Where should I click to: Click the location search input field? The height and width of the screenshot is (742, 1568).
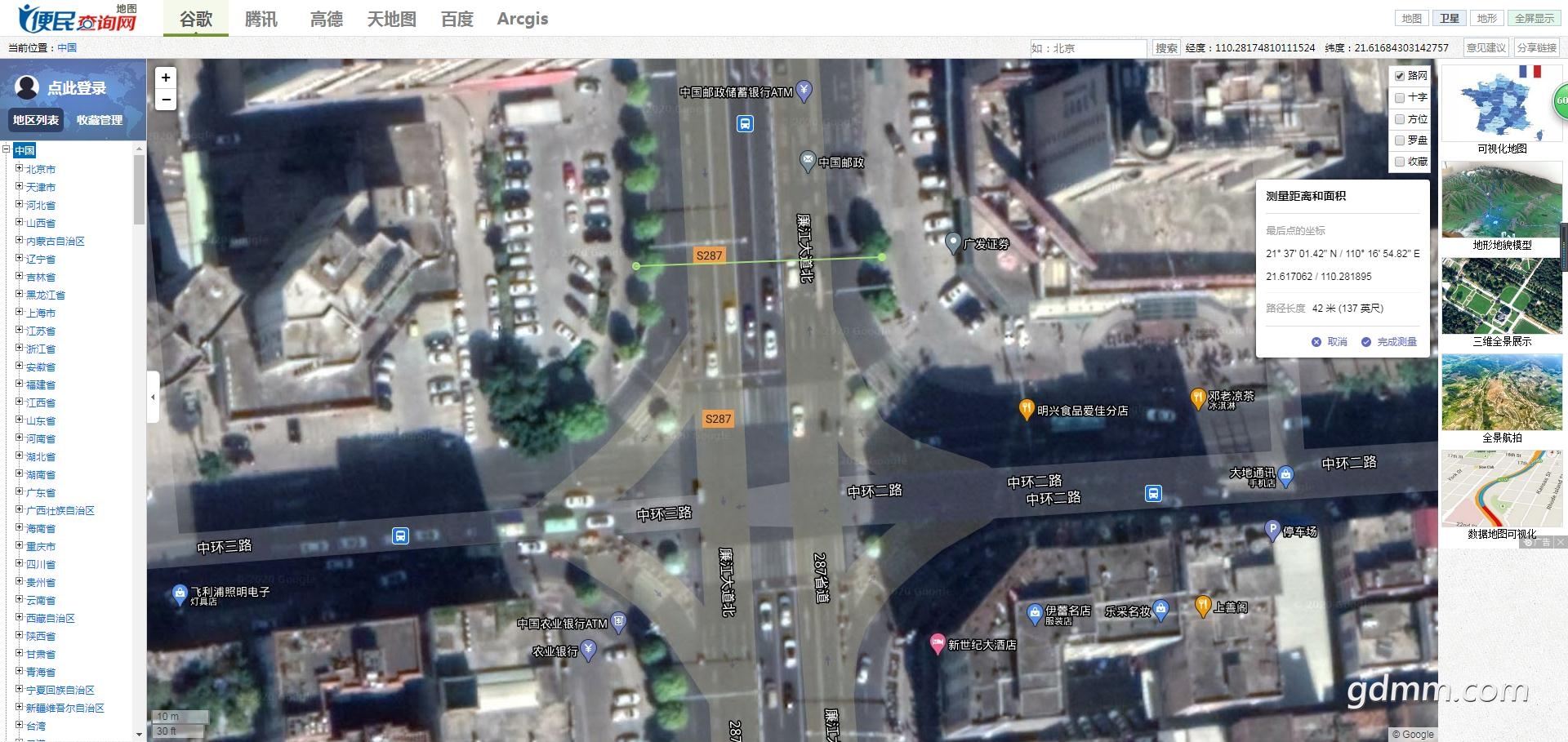coord(1089,48)
